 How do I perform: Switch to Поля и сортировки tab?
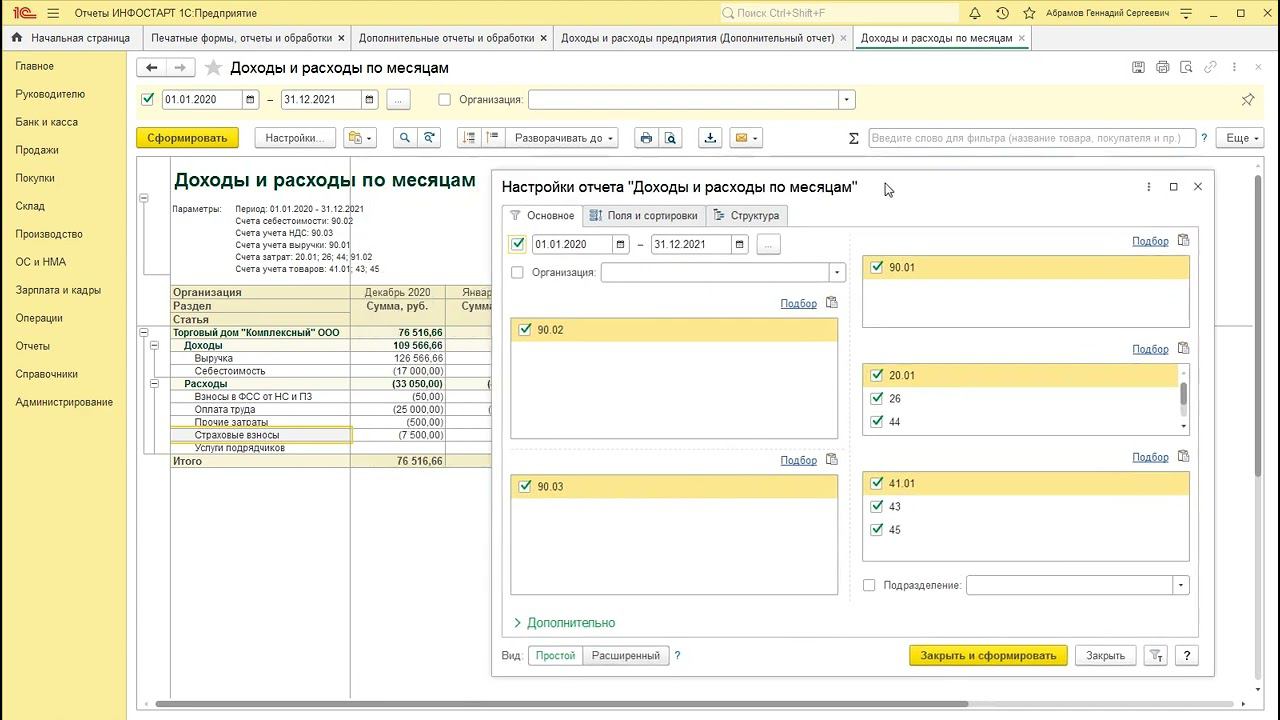[644, 215]
